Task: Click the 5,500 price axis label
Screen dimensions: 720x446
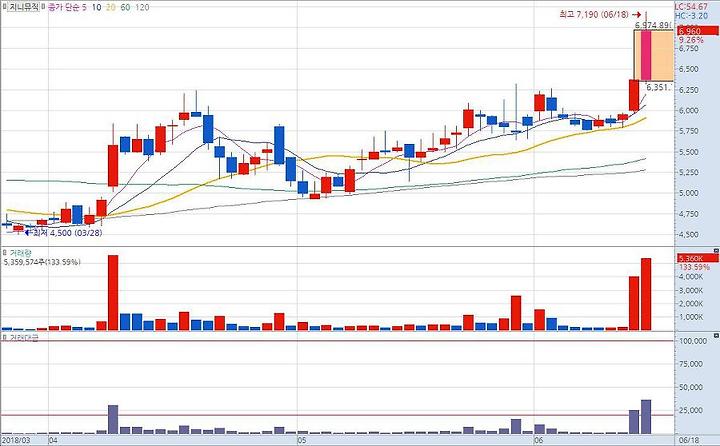Action: (x=689, y=152)
